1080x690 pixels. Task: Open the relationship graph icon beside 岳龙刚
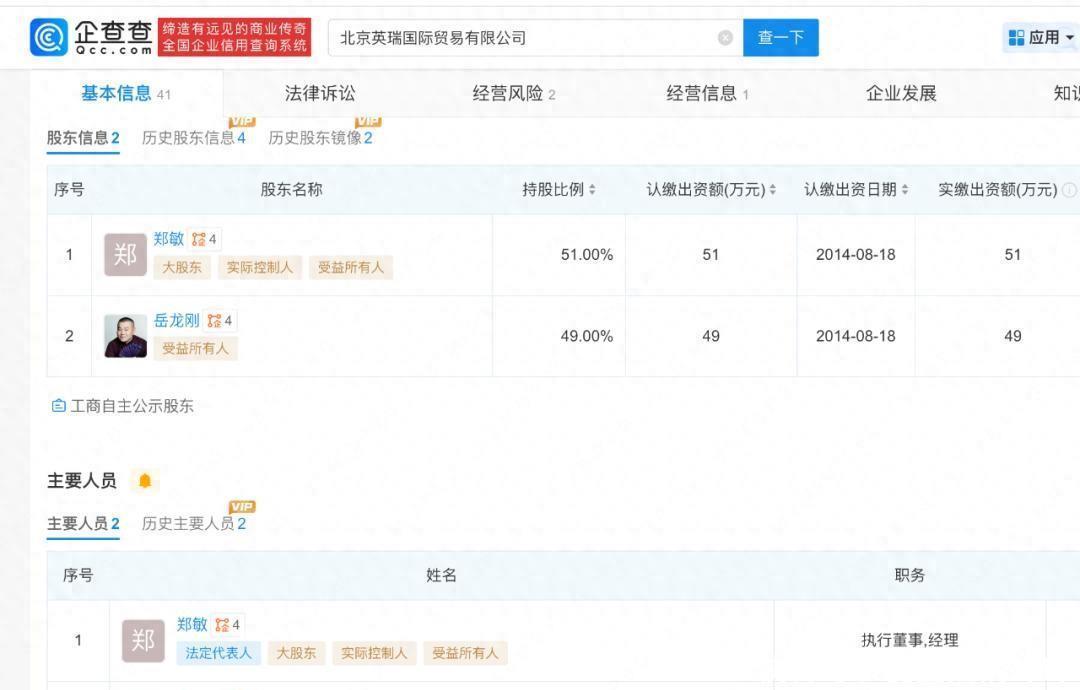pyautogui.click(x=216, y=320)
